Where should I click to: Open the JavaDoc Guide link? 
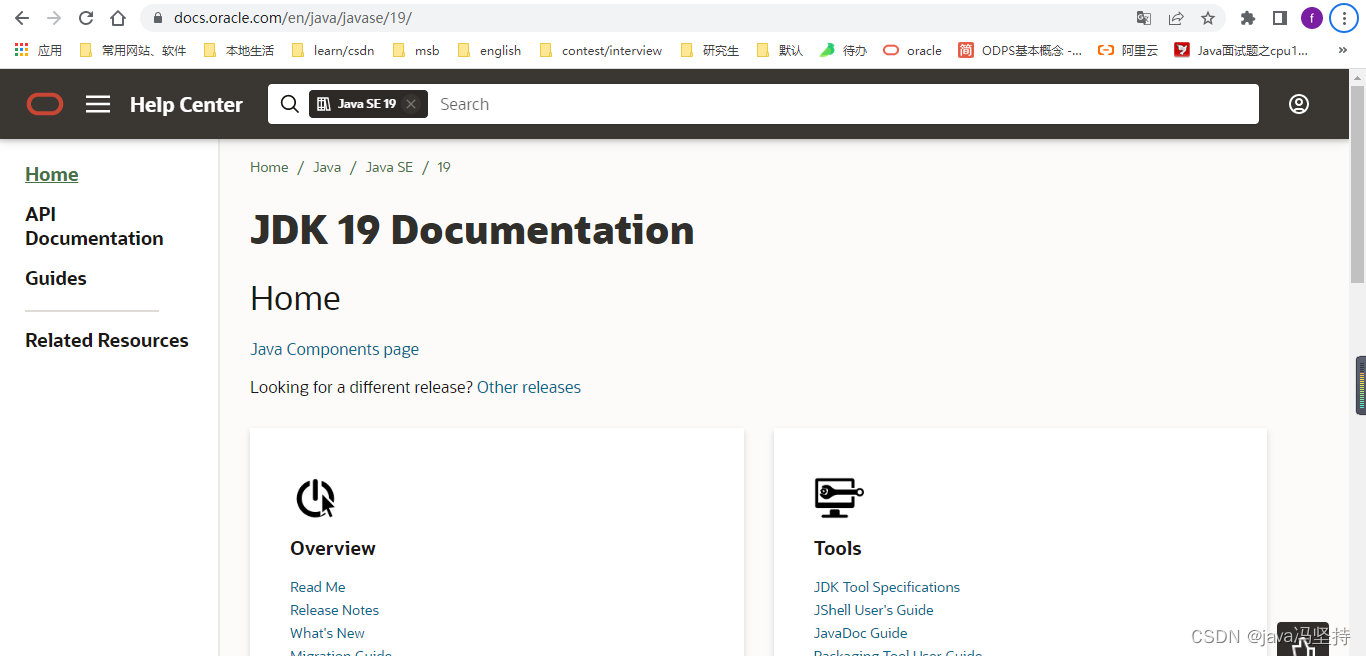(861, 633)
